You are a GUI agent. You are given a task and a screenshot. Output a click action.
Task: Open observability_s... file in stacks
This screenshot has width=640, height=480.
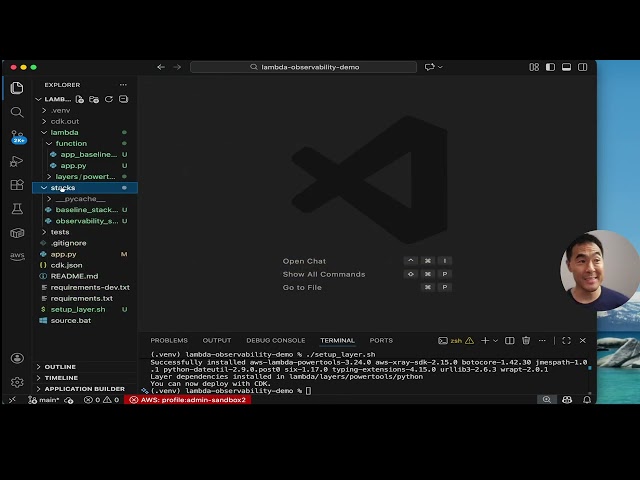(85, 221)
